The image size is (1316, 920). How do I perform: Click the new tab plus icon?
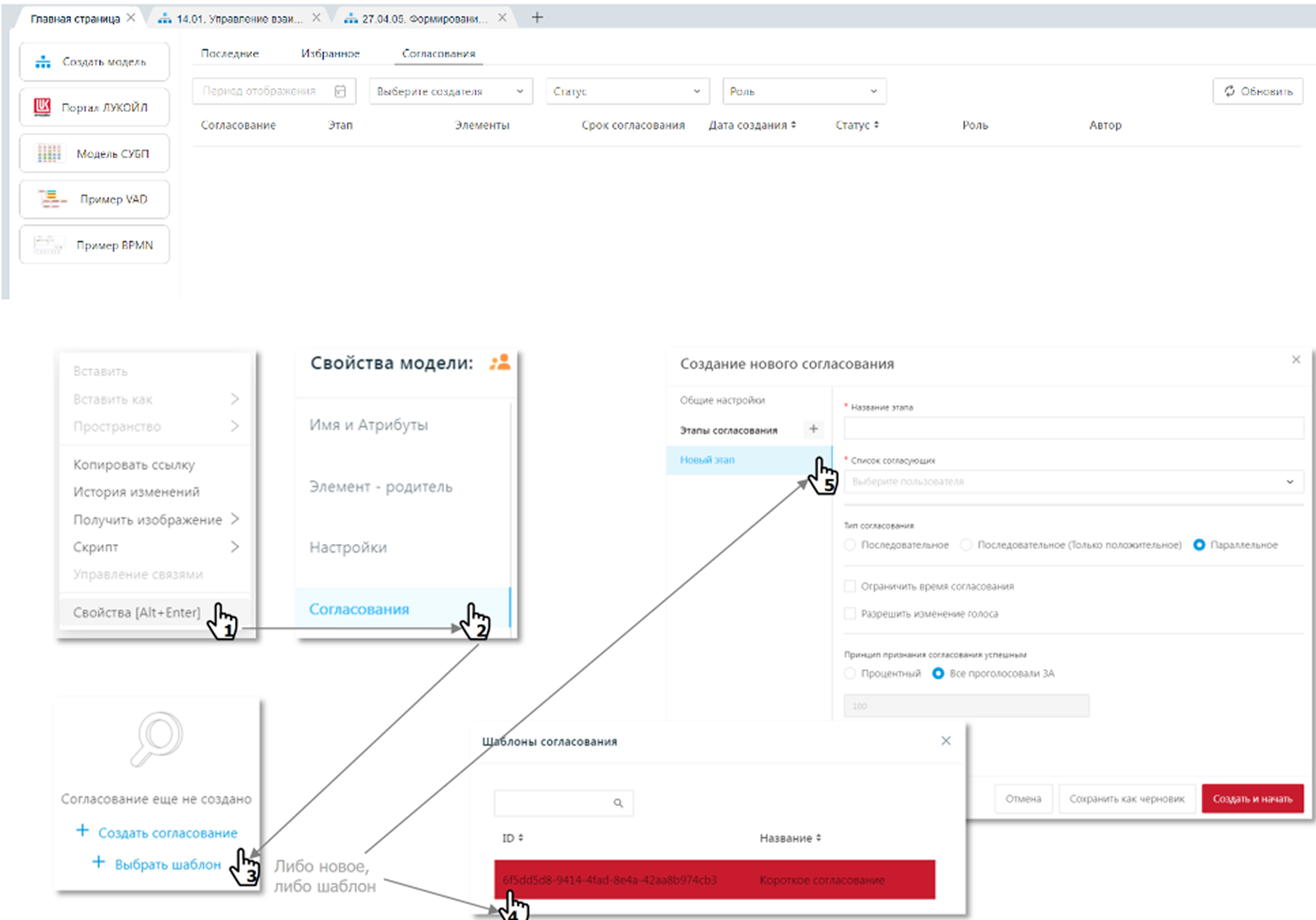coord(537,18)
